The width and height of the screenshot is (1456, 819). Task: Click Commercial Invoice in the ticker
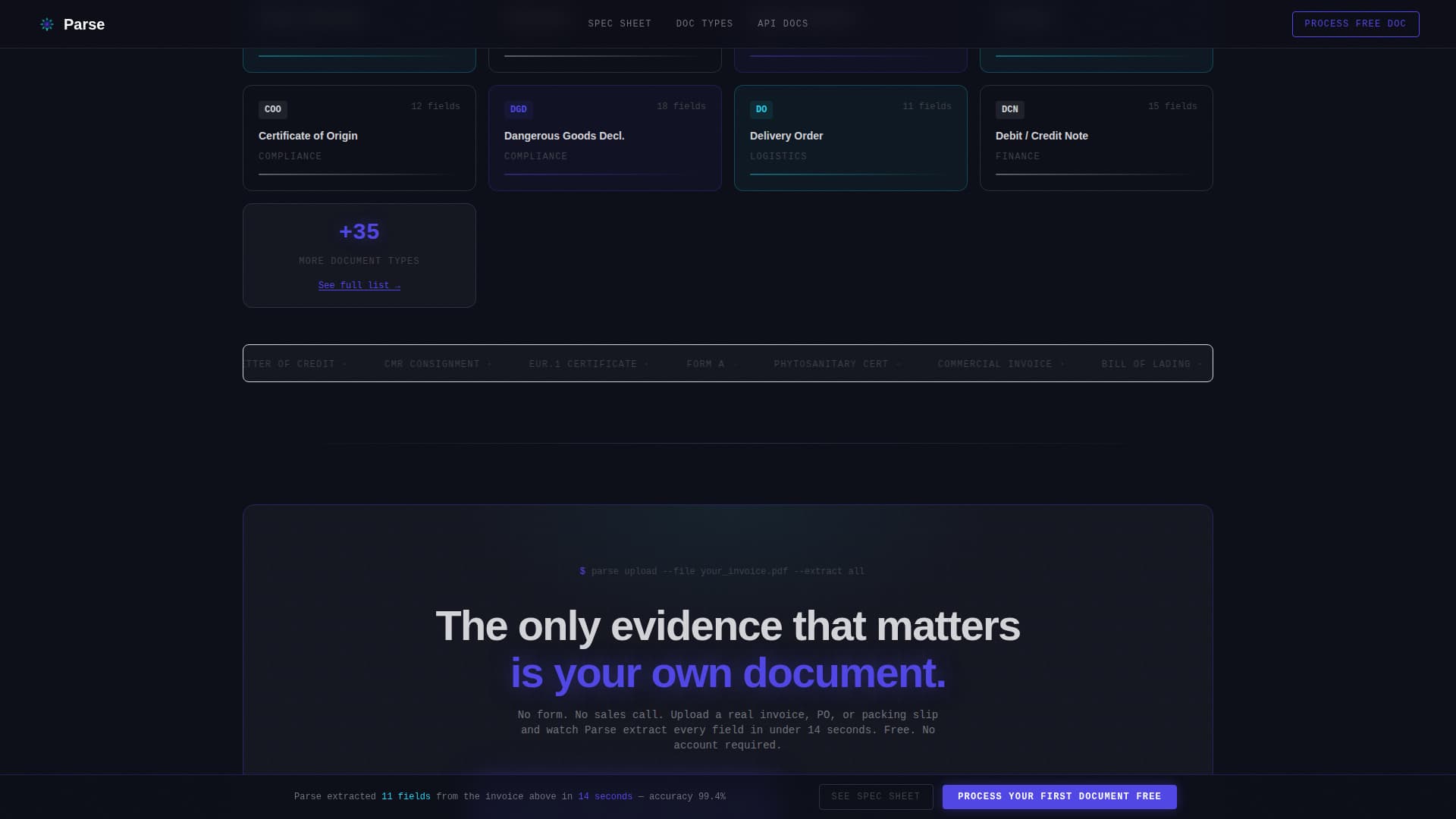(995, 364)
